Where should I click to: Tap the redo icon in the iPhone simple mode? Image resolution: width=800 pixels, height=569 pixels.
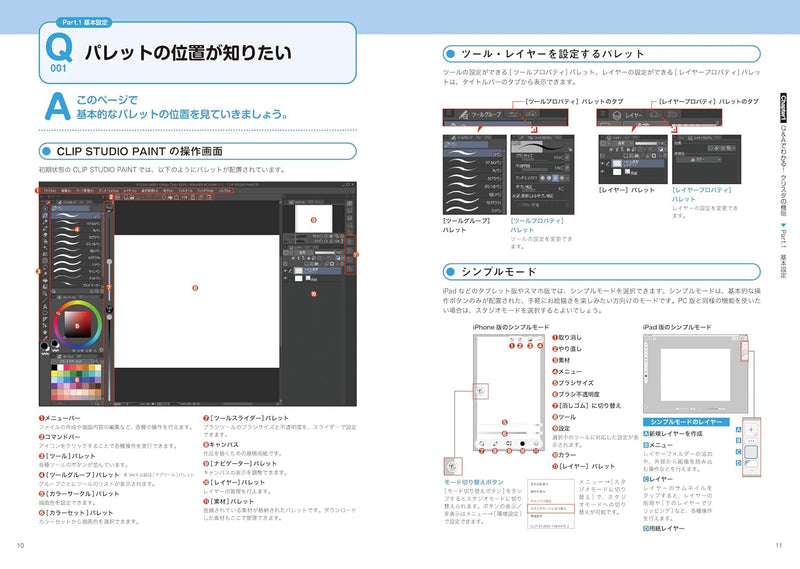[x=520, y=339]
